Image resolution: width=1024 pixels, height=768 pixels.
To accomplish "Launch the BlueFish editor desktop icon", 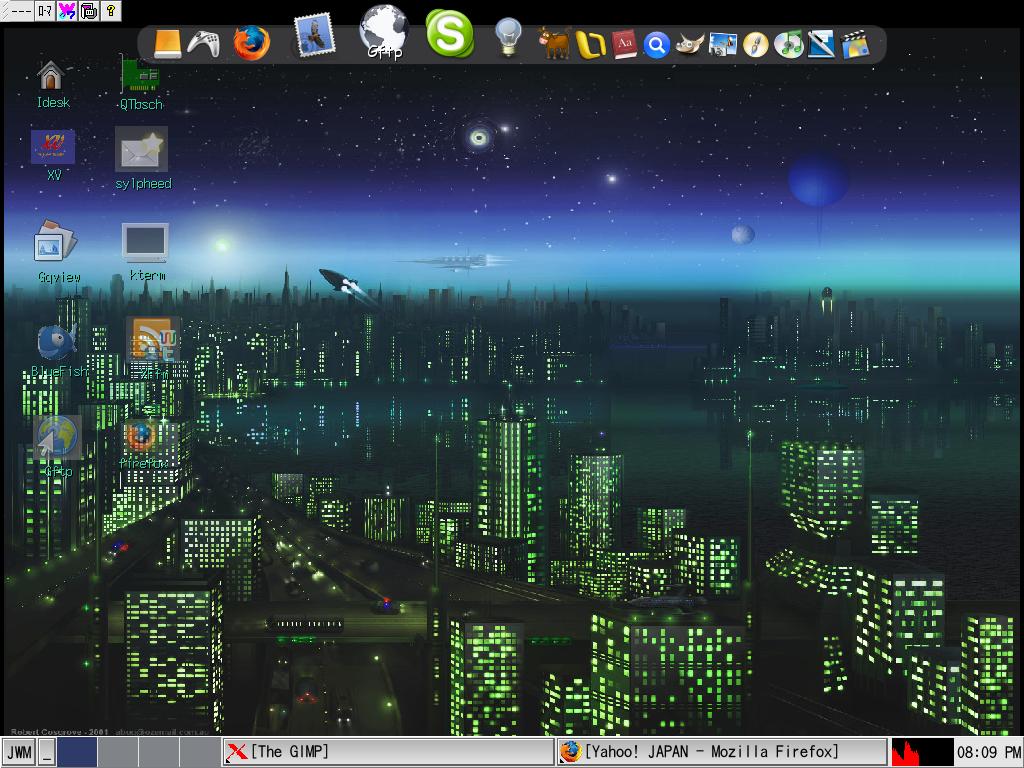I will click(57, 343).
